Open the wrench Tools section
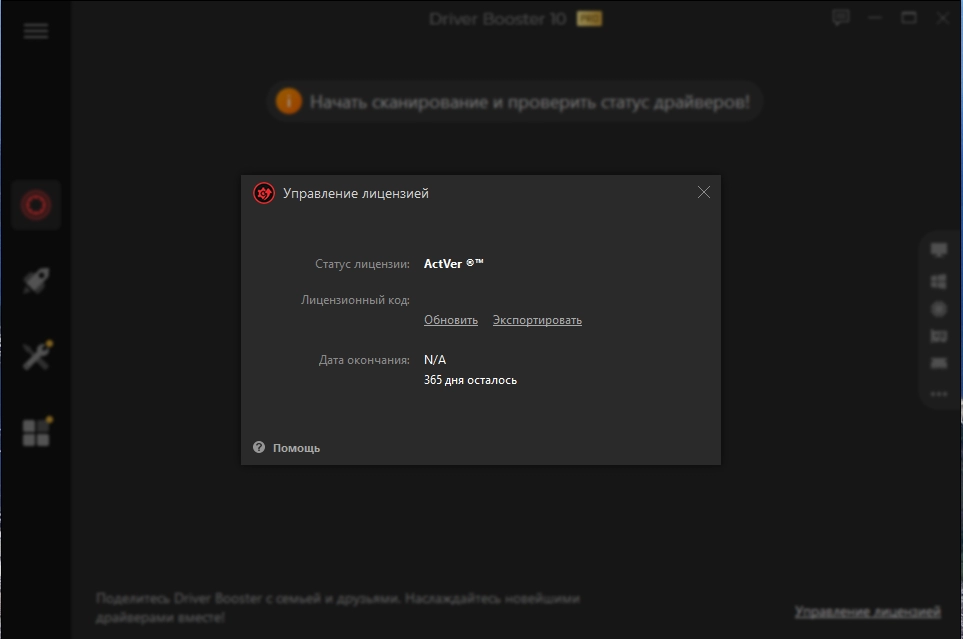The image size is (963, 639). click(36, 356)
